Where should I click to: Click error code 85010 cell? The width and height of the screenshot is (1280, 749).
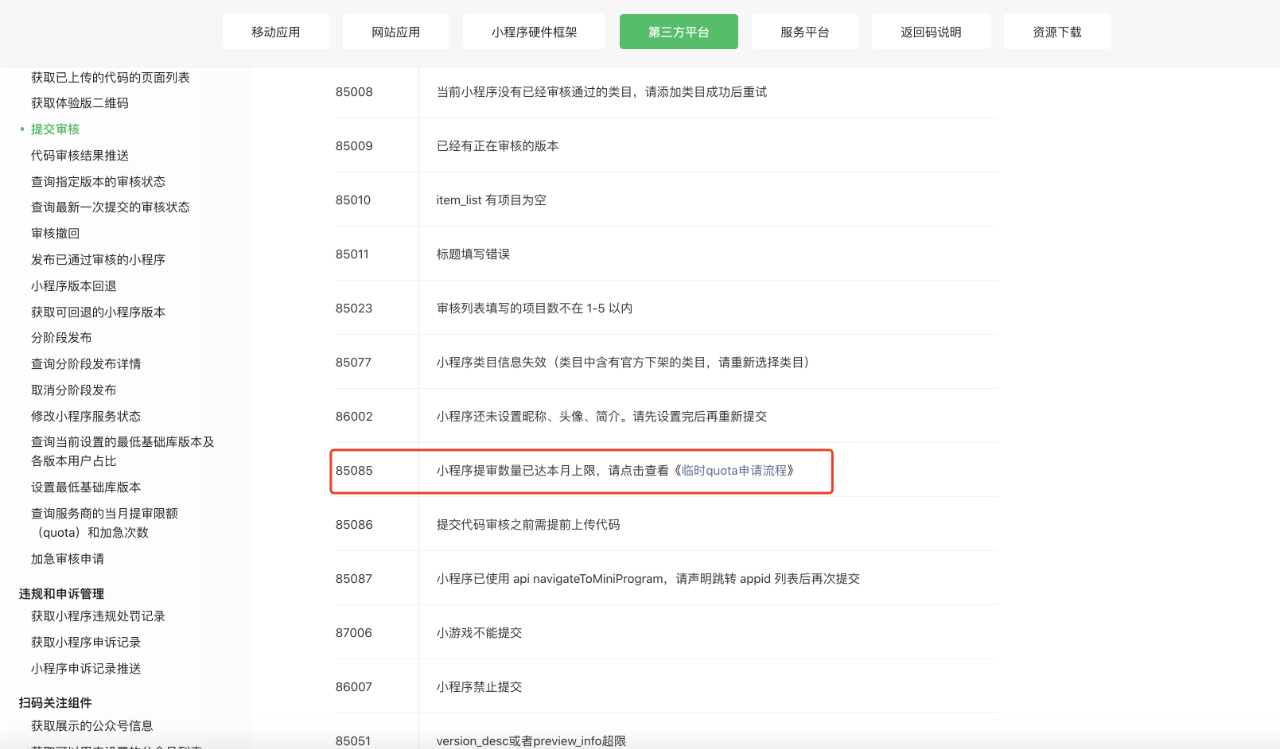coord(353,200)
